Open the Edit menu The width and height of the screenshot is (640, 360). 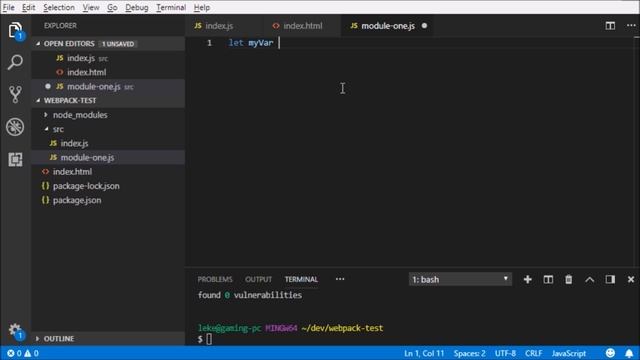click(x=28, y=7)
